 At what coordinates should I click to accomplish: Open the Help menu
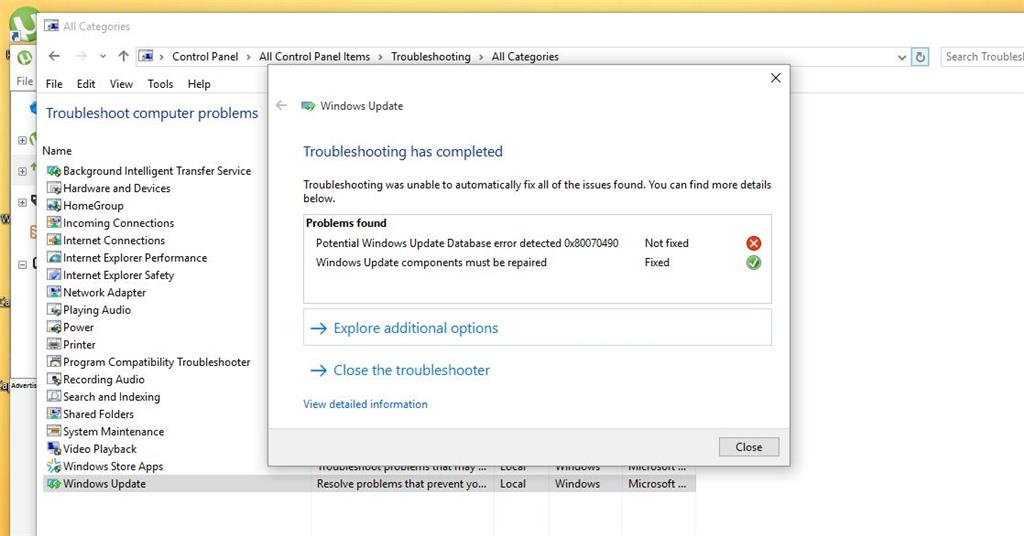(x=199, y=84)
